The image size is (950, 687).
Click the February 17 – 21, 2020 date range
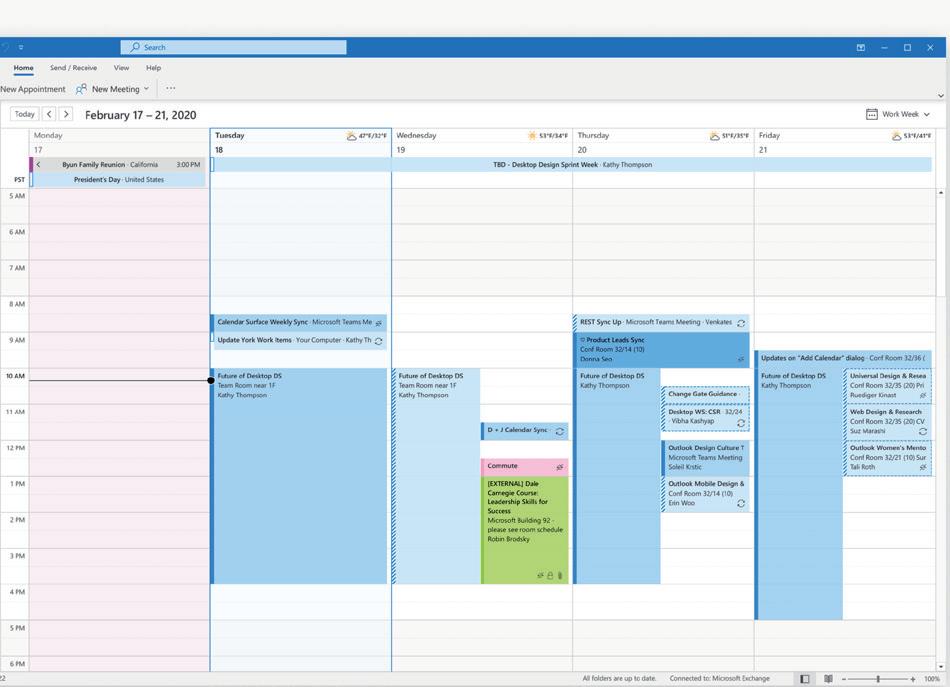(141, 115)
